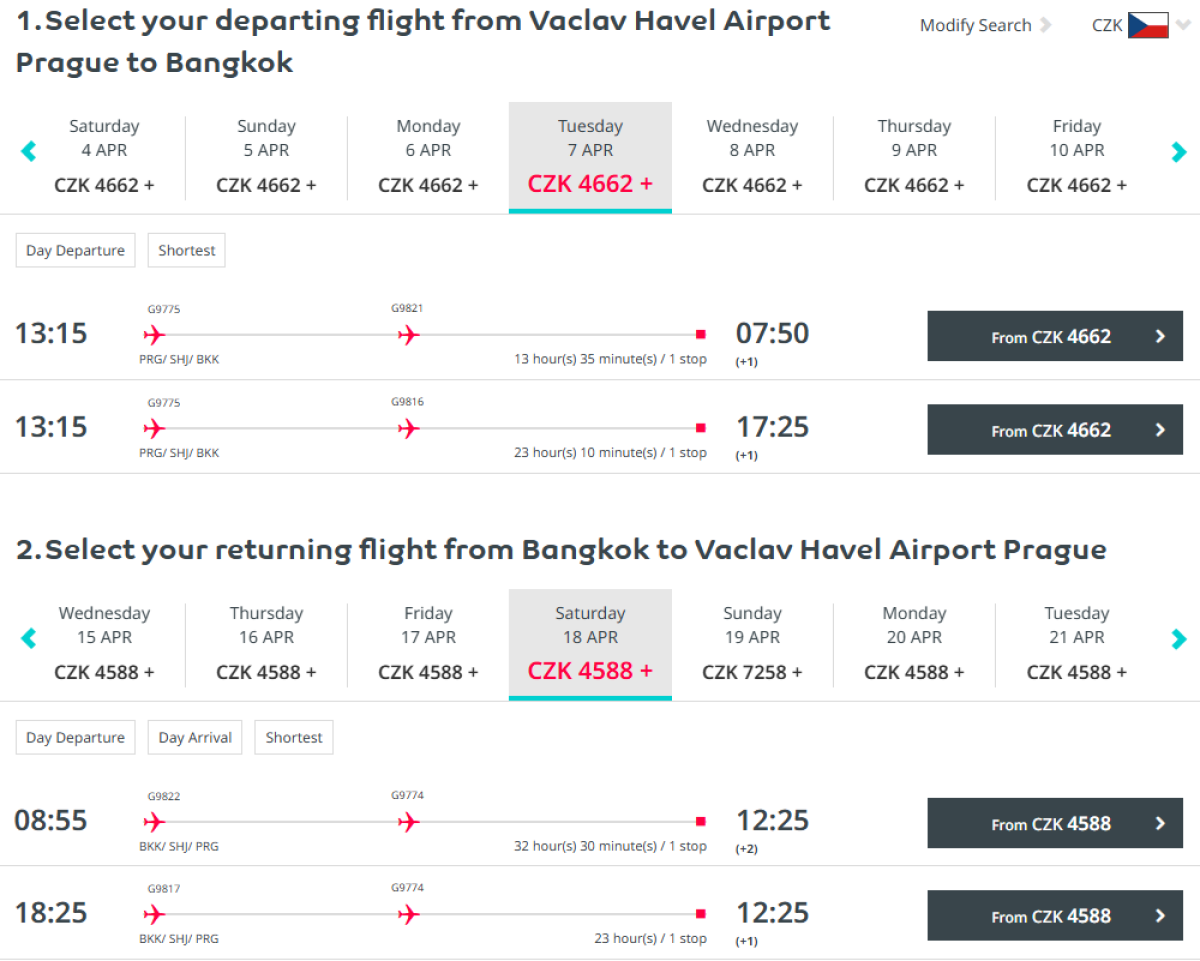Choose the 08:55 return flight from CZK 4588
This screenshot has height=961, width=1200.
1055,824
